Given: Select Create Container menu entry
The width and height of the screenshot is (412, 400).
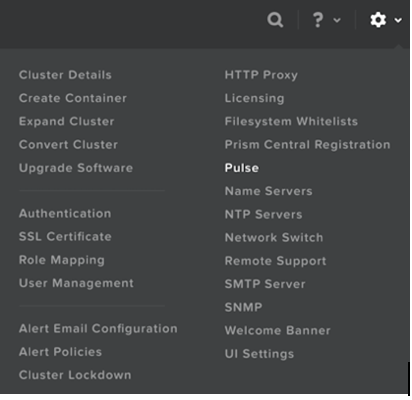Looking at the screenshot, I should (x=73, y=98).
